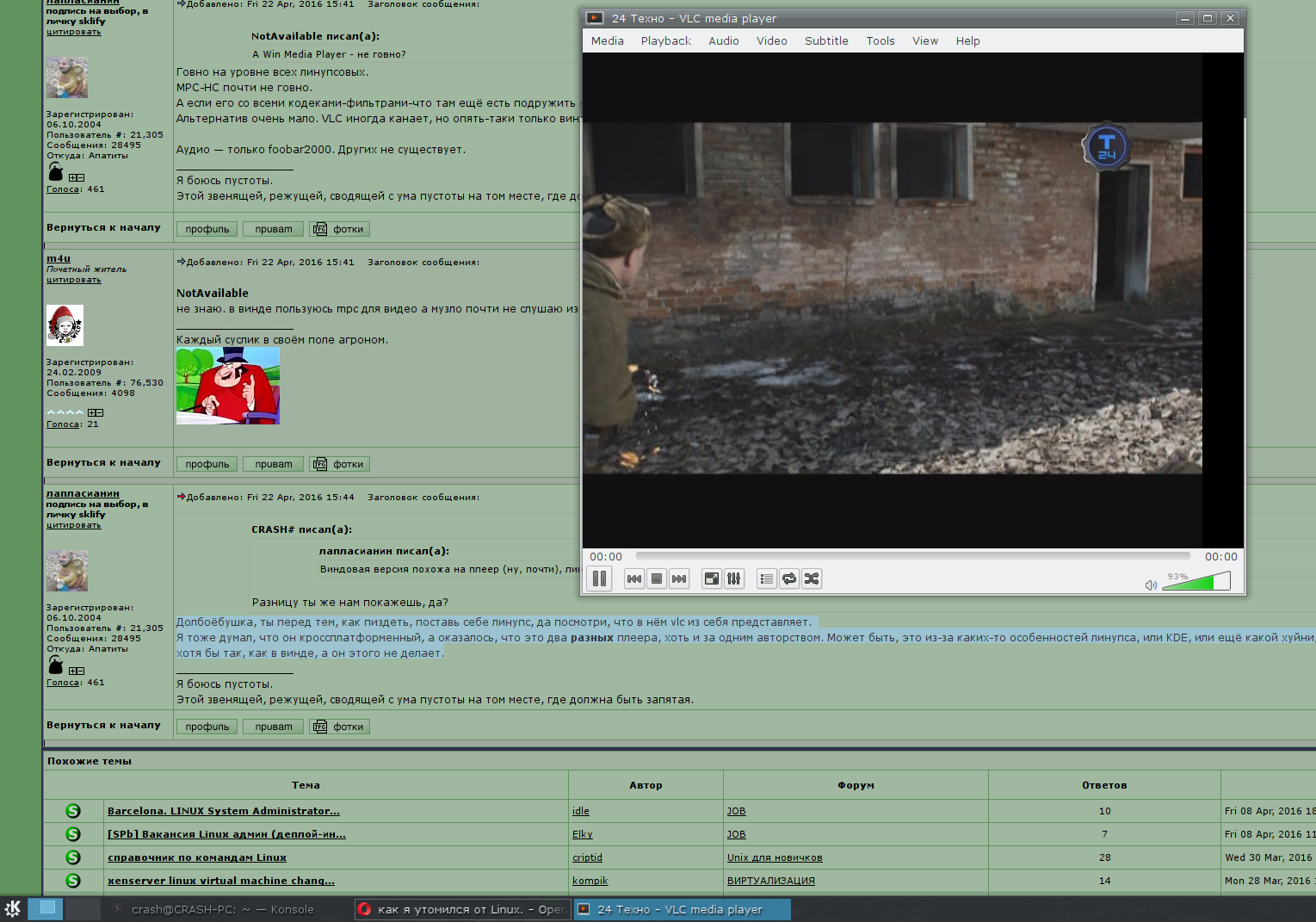The width and height of the screenshot is (1316, 922).
Task: Mute audio via VLC speaker icon
Action: coord(1151,585)
